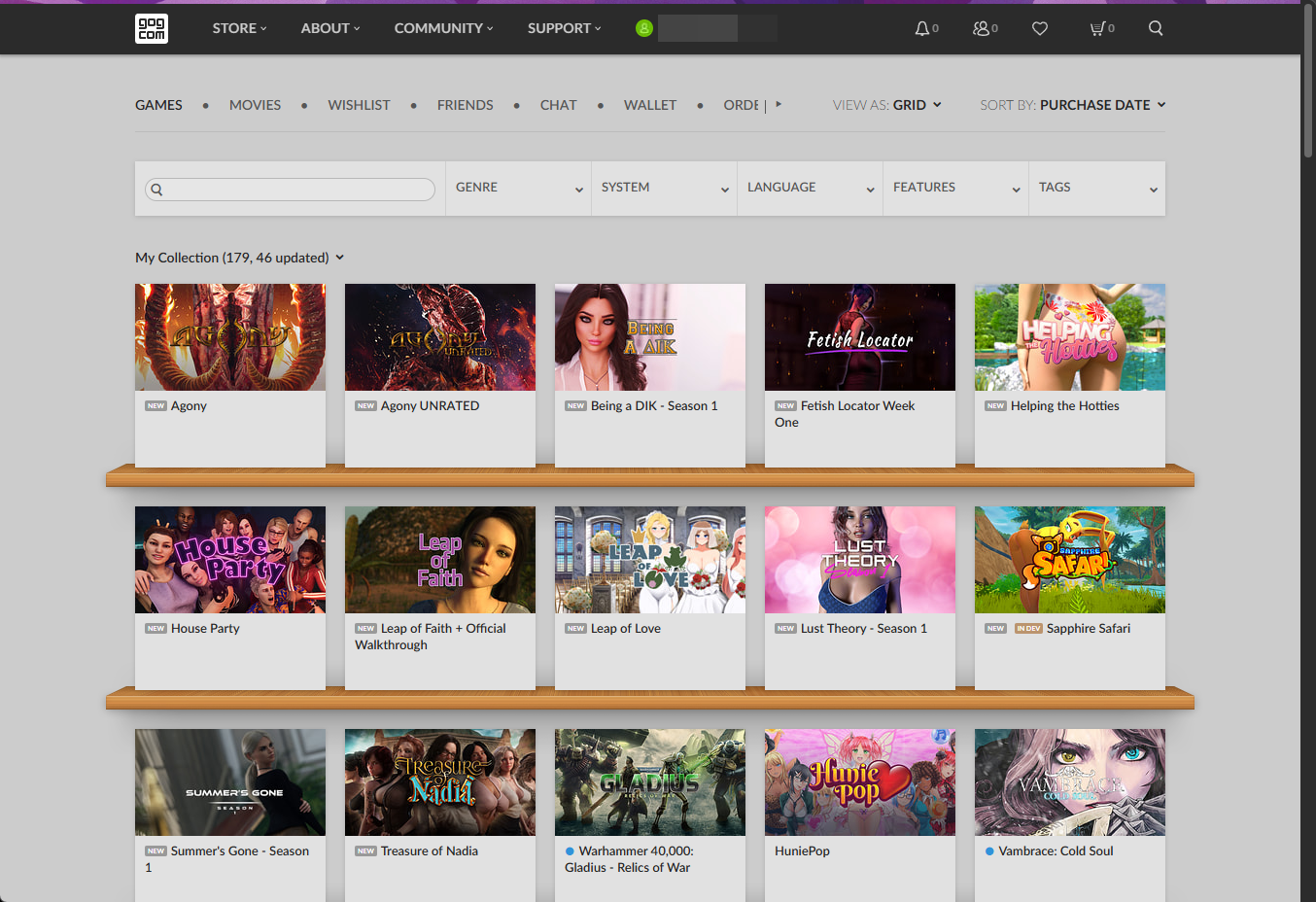Open the SUPPORT menu

coord(564,28)
